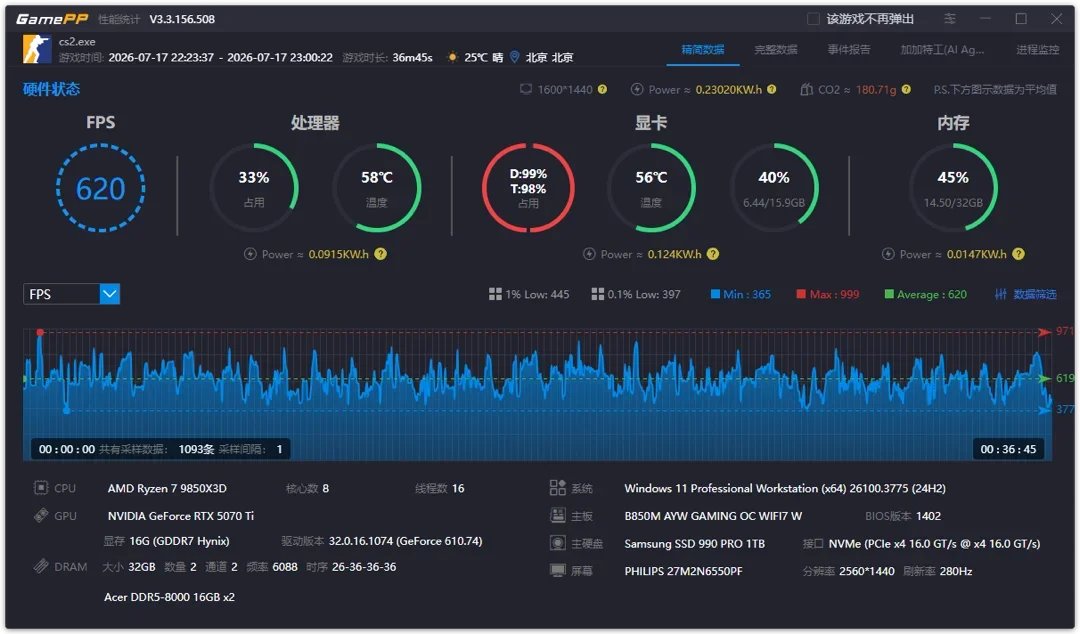Expand the FPS metric dropdown arrow
The width and height of the screenshot is (1080, 634).
tap(110, 294)
